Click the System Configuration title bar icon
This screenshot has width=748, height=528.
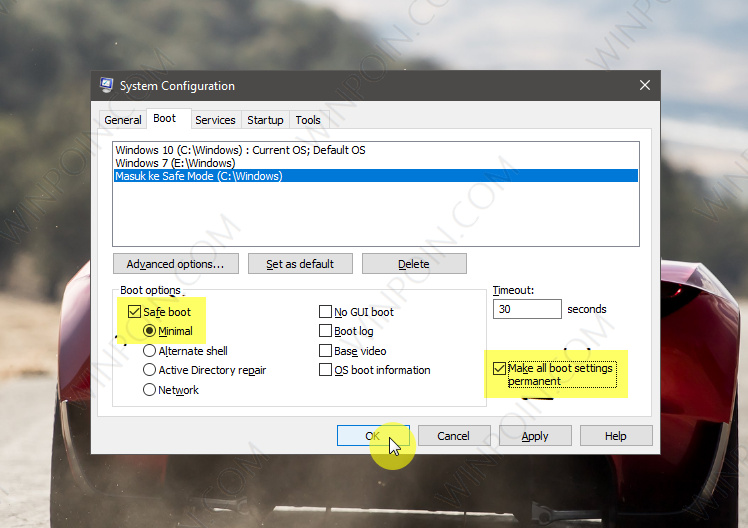click(x=106, y=85)
